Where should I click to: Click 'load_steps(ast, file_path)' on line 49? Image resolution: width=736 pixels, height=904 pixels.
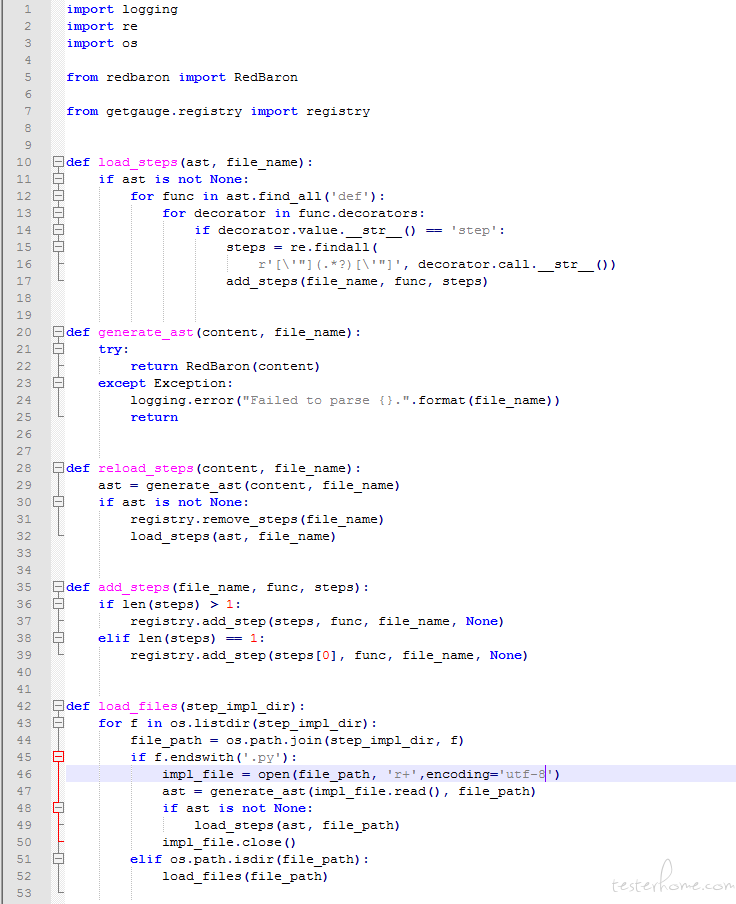pyautogui.click(x=297, y=826)
